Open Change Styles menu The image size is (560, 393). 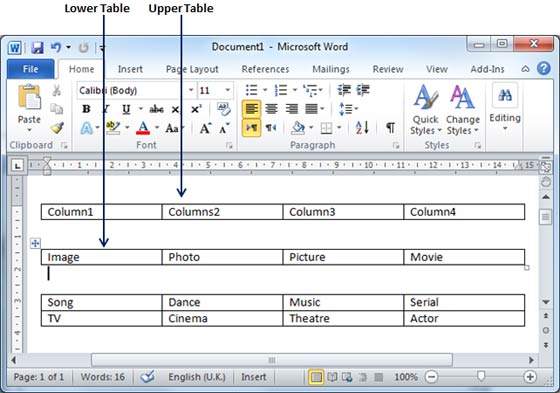point(462,110)
